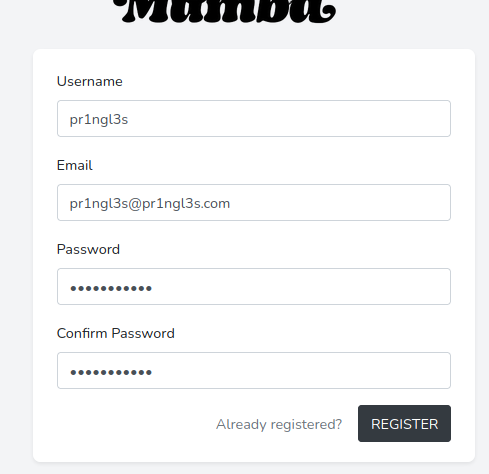This screenshot has width=489, height=474.
Task: Focus the Email input field
Action: 254,202
